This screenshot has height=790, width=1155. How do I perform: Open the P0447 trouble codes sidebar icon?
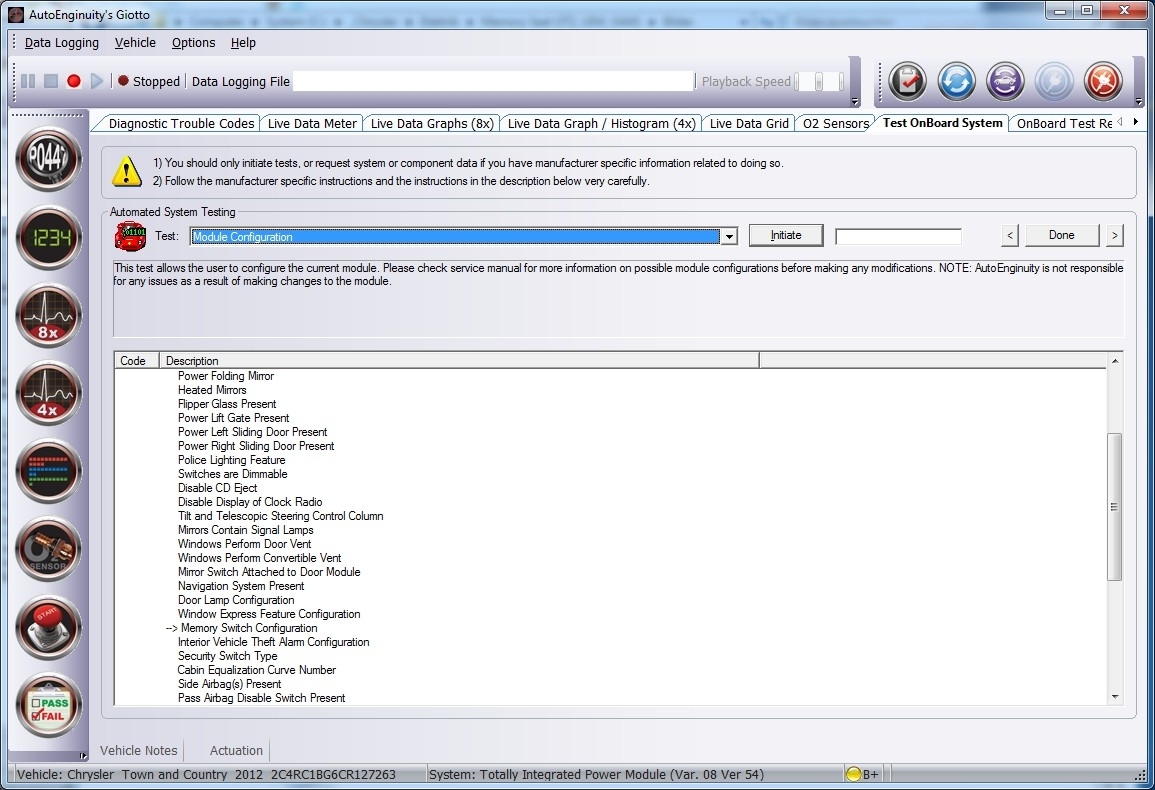49,158
